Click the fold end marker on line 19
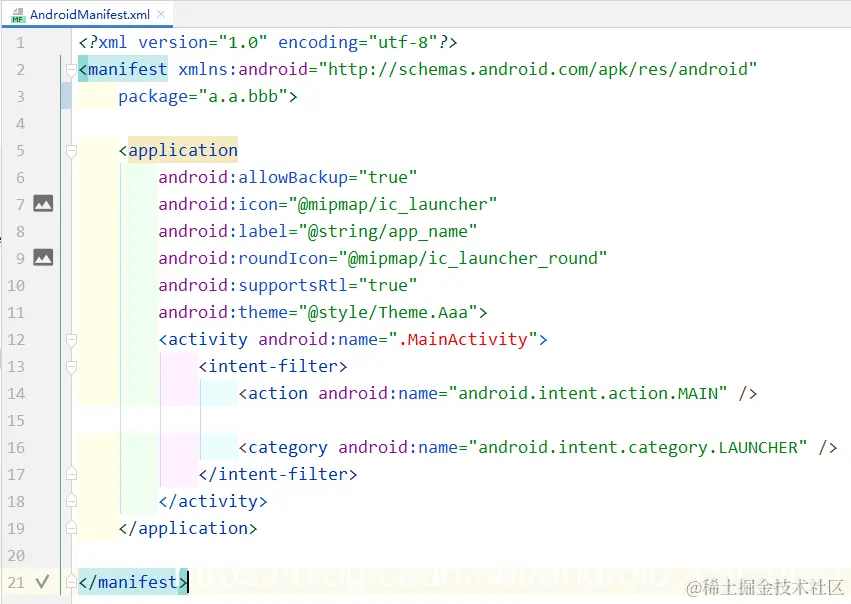The height and width of the screenshot is (604, 851). 71,527
